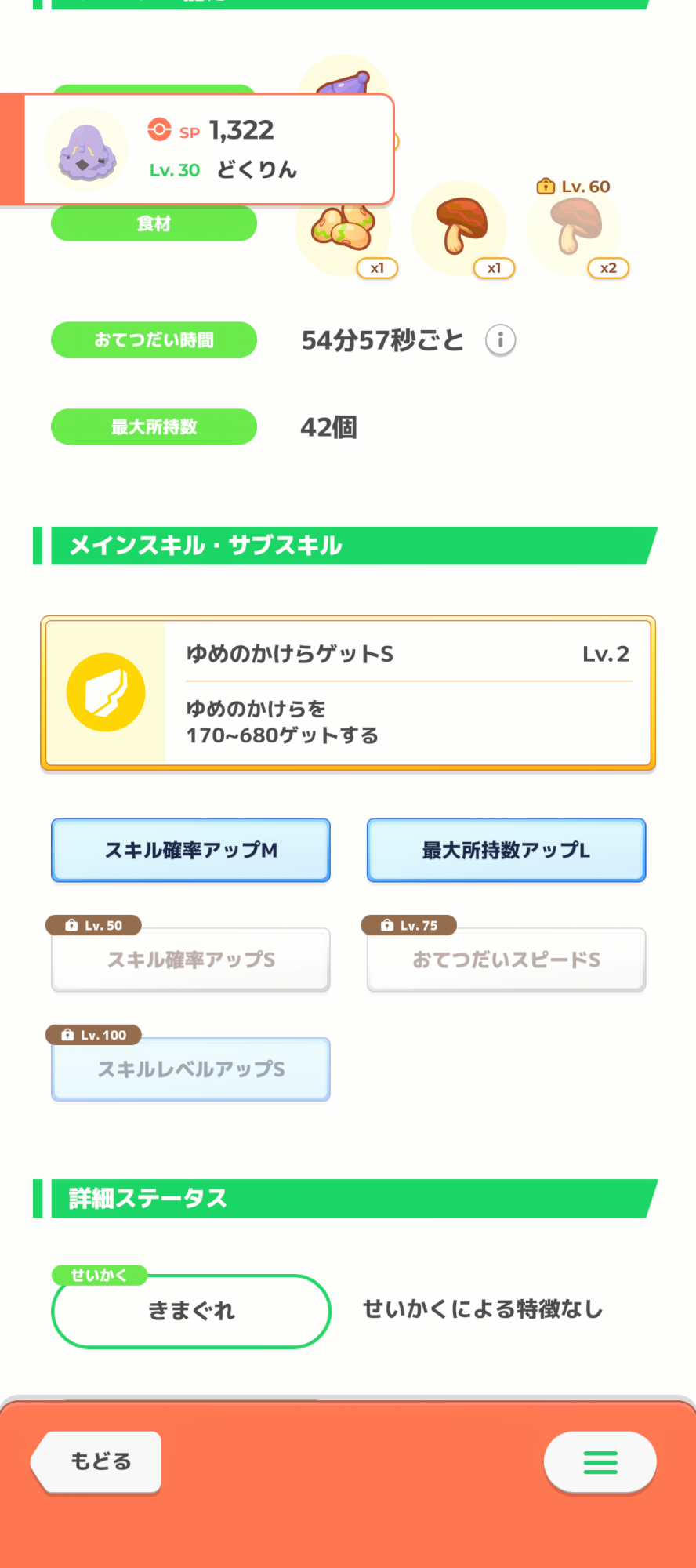Tap locked スキルレベルアップS sub skill
The width and height of the screenshot is (696, 1568).
[190, 1069]
